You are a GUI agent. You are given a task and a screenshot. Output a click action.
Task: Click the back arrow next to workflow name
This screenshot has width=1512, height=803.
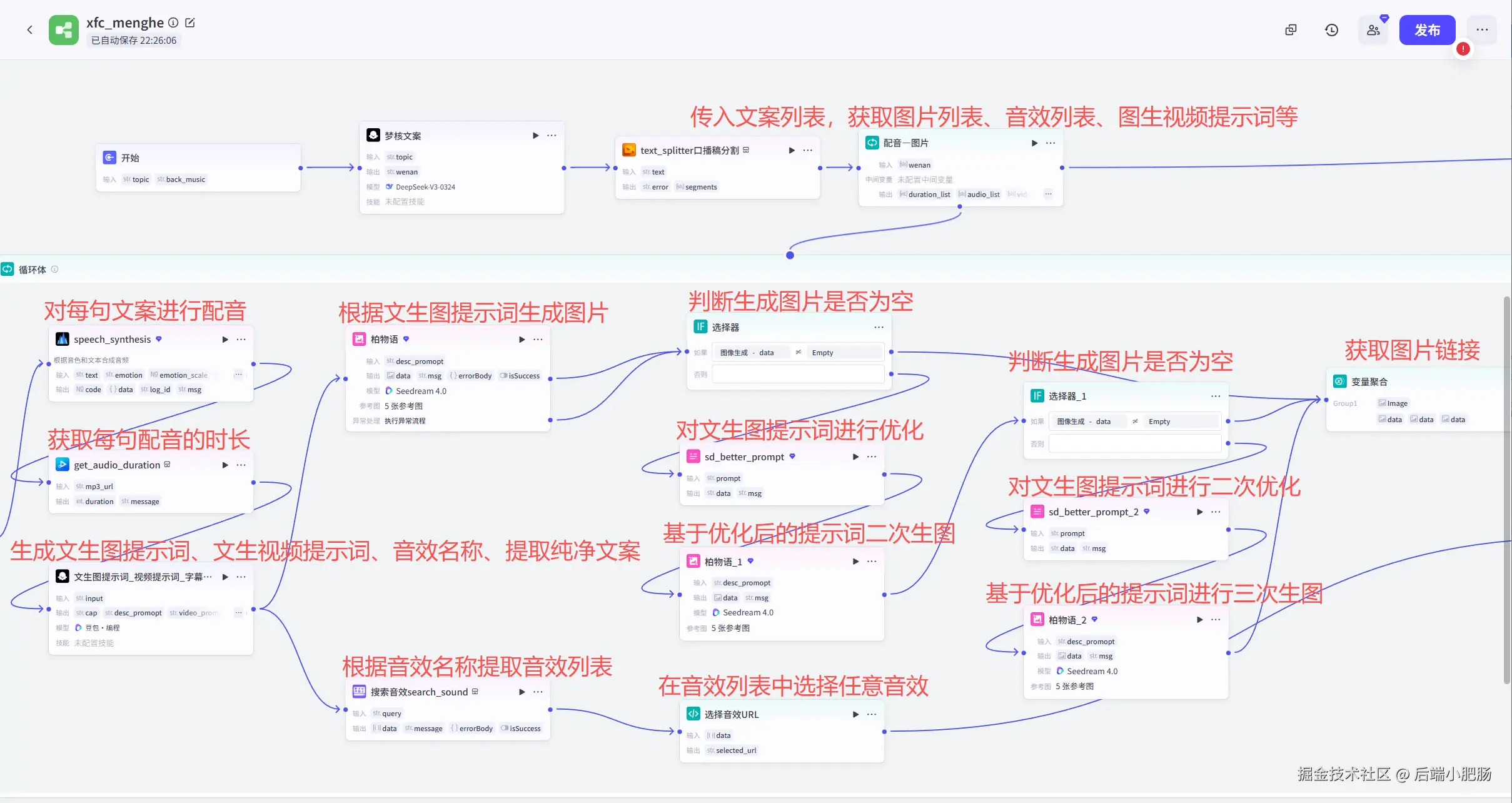click(x=29, y=29)
